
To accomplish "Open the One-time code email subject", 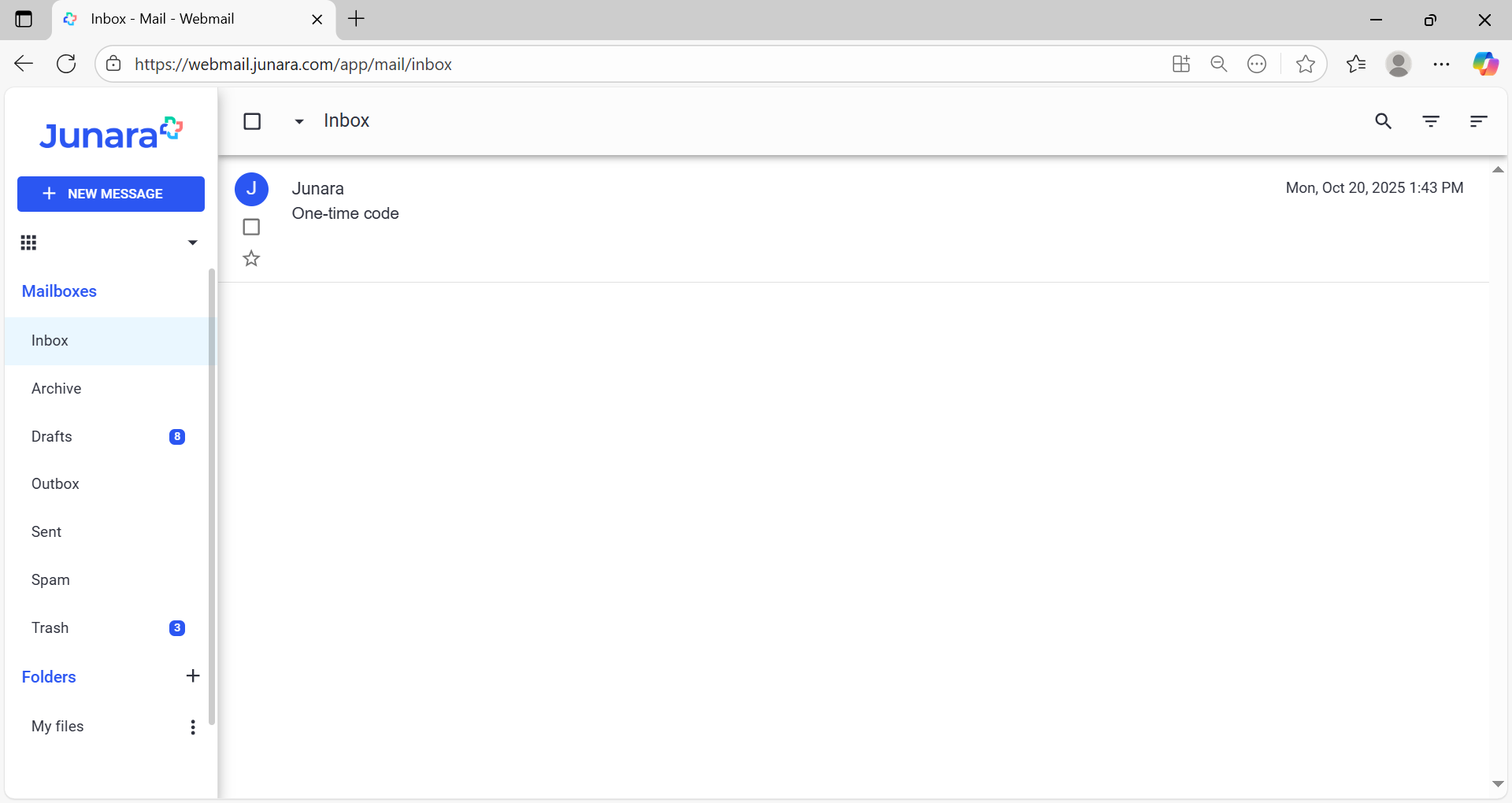I will (x=345, y=213).
